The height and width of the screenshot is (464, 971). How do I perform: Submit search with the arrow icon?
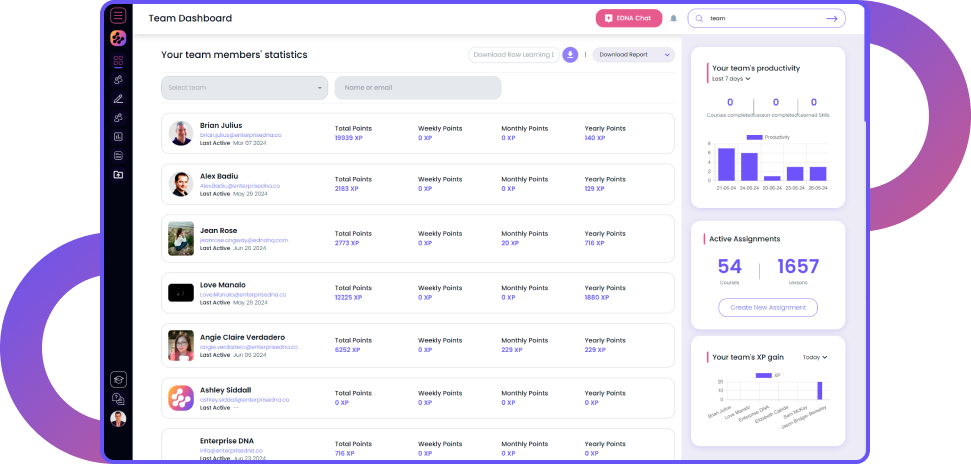click(x=832, y=18)
